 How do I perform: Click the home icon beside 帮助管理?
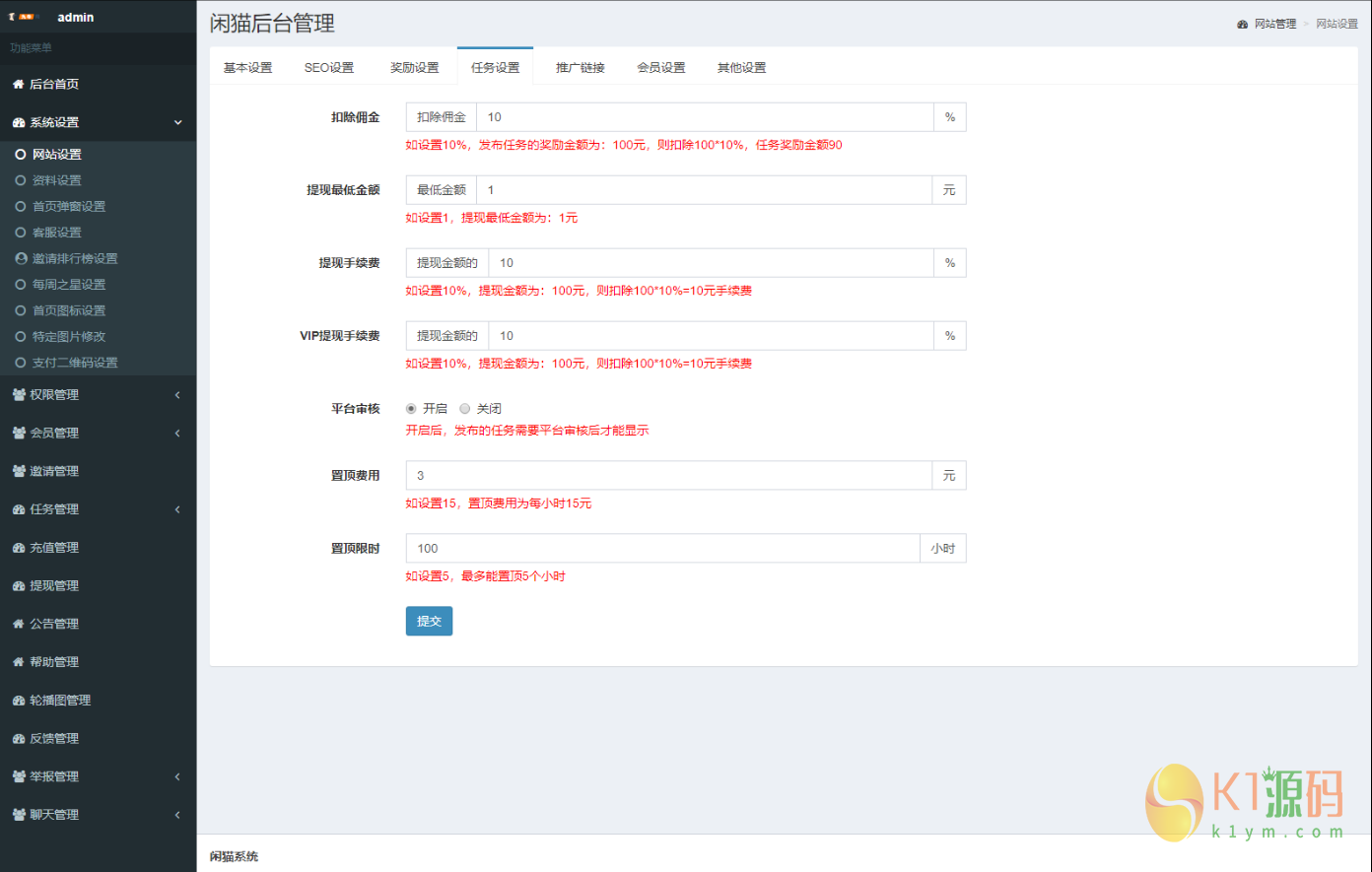pyautogui.click(x=19, y=663)
